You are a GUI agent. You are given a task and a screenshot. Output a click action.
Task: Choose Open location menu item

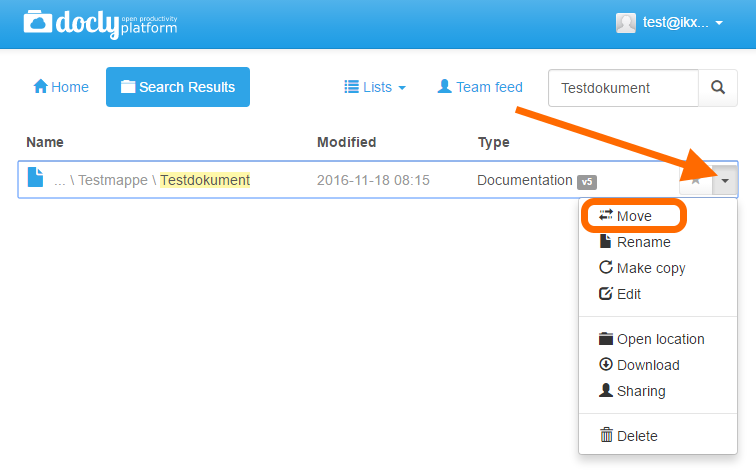coord(651,339)
